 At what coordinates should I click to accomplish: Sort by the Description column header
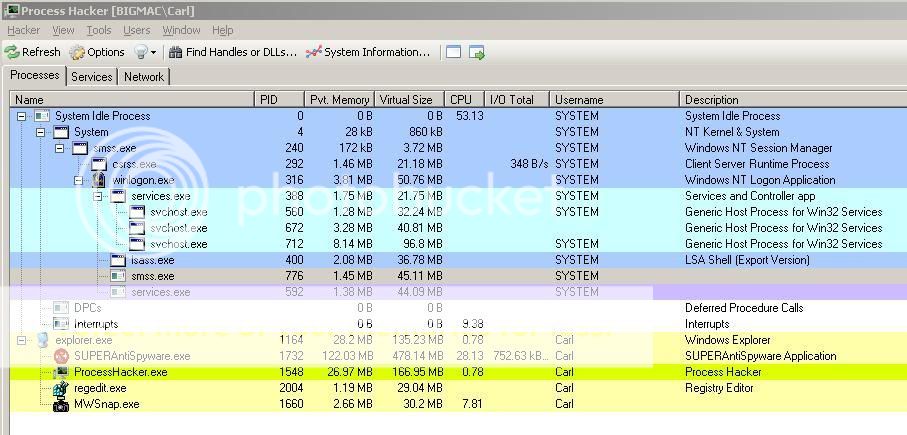793,99
